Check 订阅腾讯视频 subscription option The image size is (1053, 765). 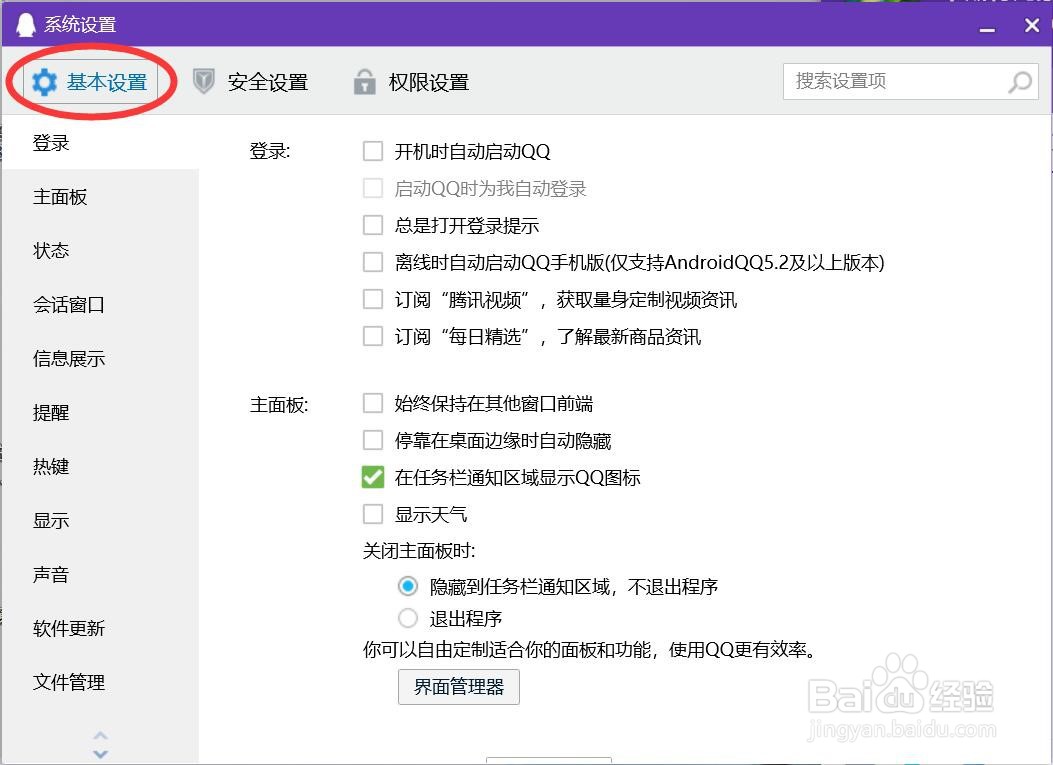click(373, 299)
